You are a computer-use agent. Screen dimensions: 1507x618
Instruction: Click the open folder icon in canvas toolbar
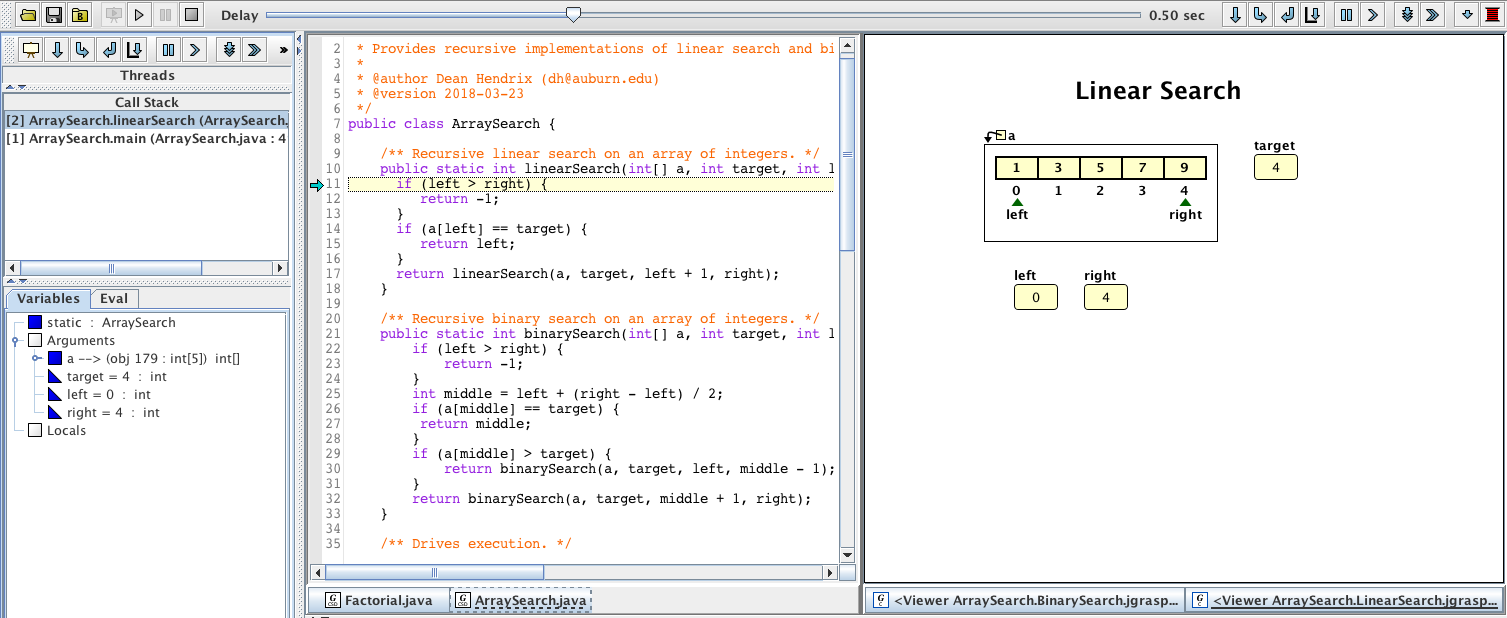[28, 15]
